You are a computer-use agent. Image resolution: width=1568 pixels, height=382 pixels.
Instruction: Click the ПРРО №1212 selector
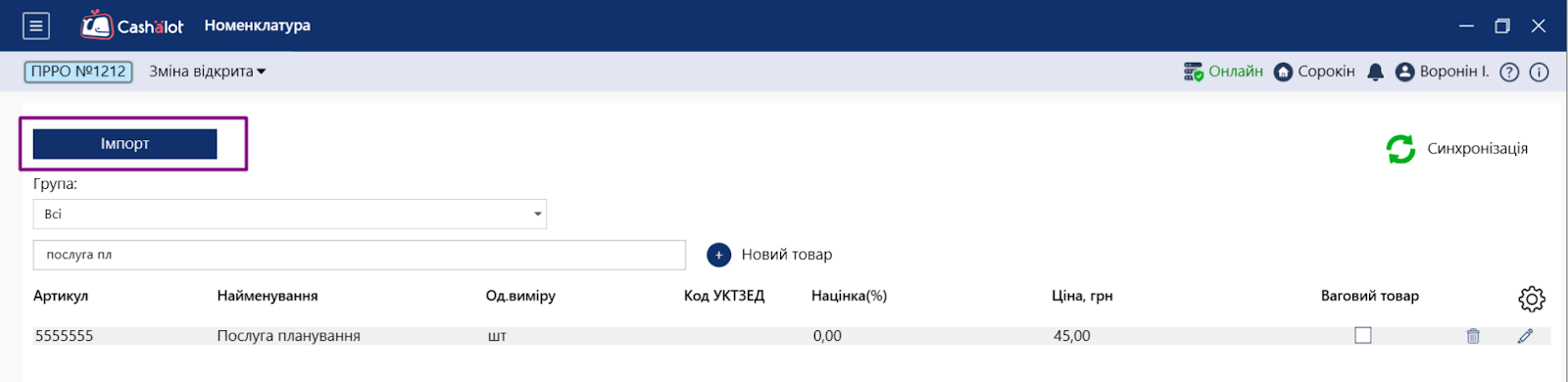pyautogui.click(x=78, y=72)
